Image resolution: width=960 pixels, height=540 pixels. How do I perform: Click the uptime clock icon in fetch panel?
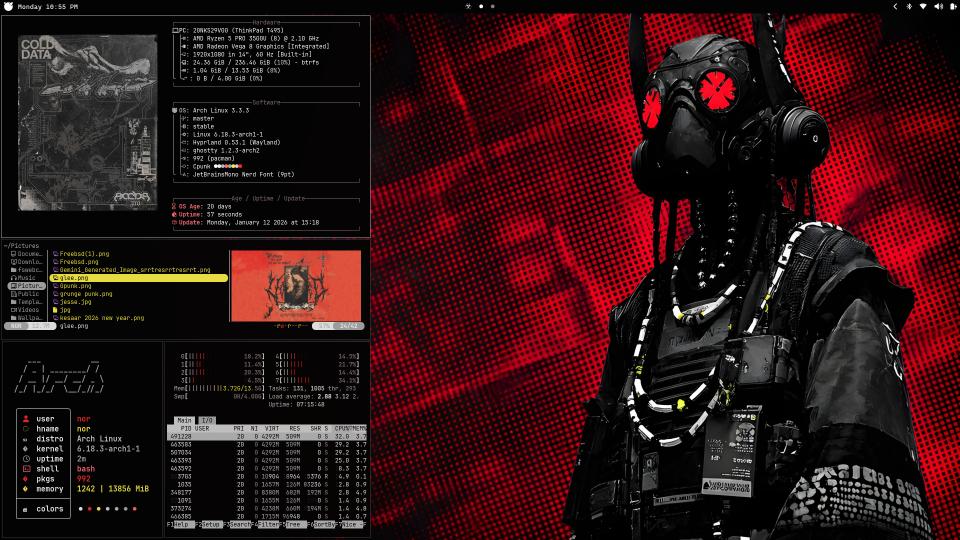pyautogui.click(x=25, y=458)
